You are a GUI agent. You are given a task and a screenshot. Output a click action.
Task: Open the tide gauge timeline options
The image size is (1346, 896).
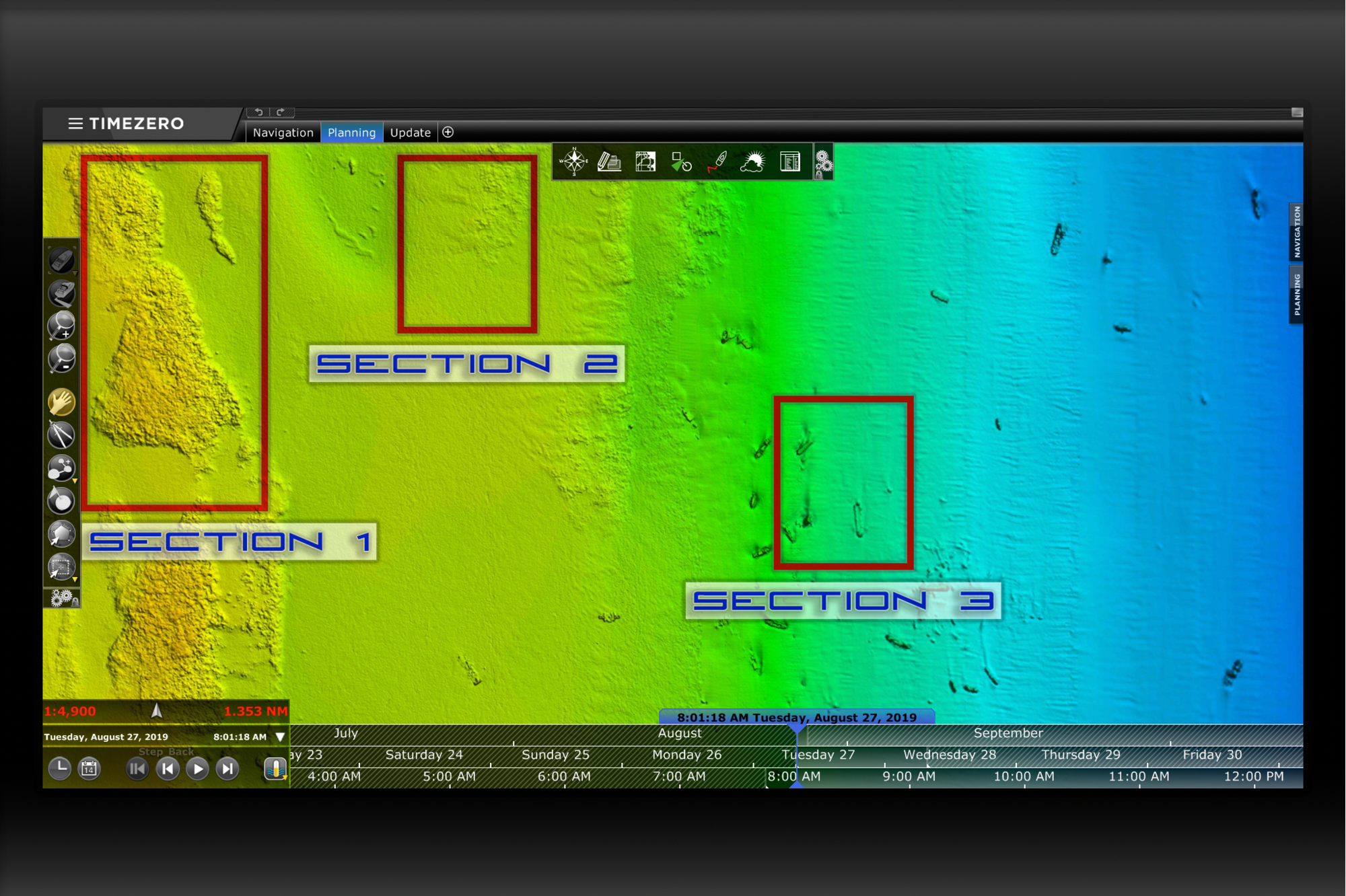275,768
